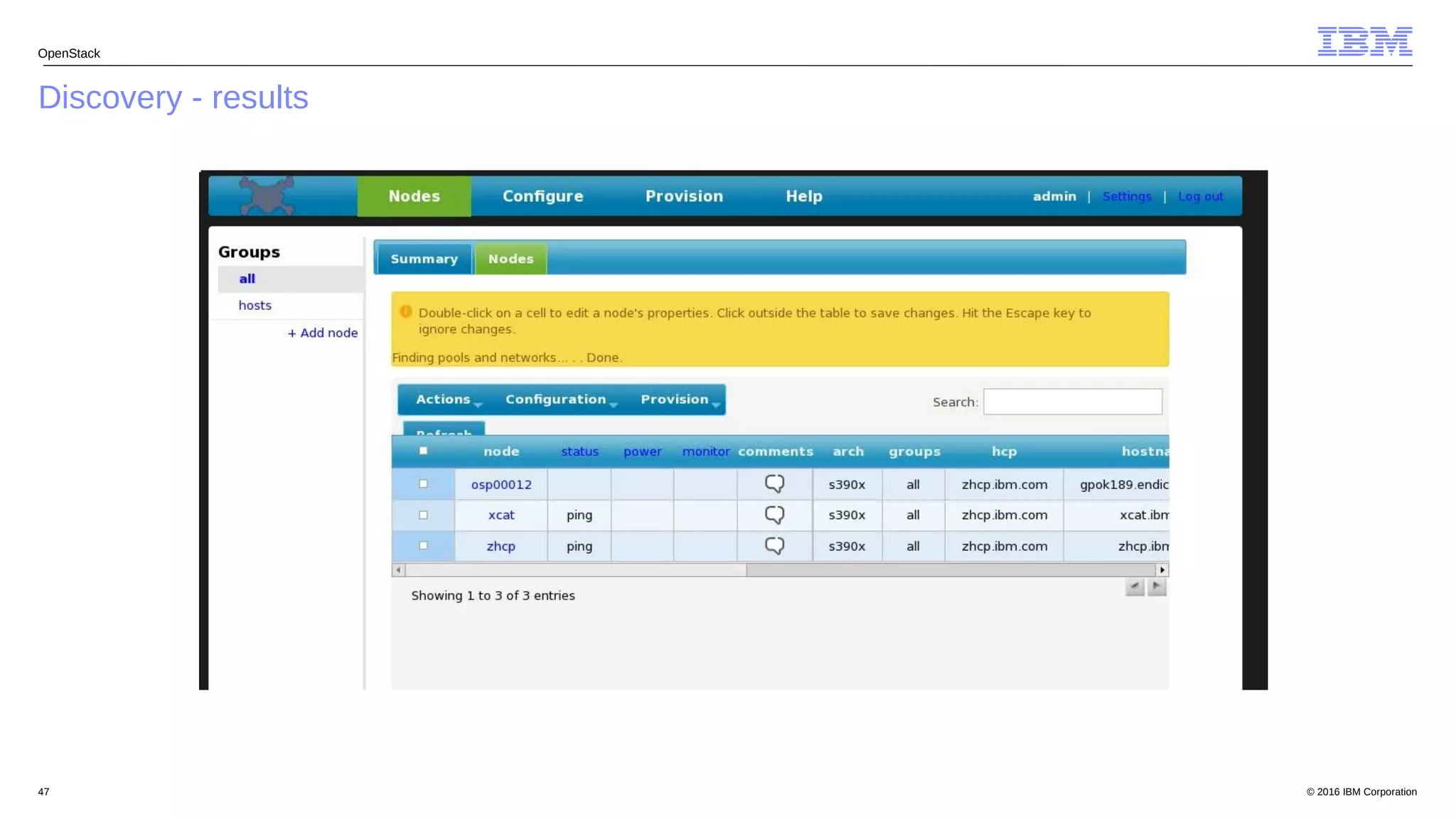Click hcp cell zhcp.ibm.com in osp00012 row
Viewport: 1456px width, 819px height.
1005,485
